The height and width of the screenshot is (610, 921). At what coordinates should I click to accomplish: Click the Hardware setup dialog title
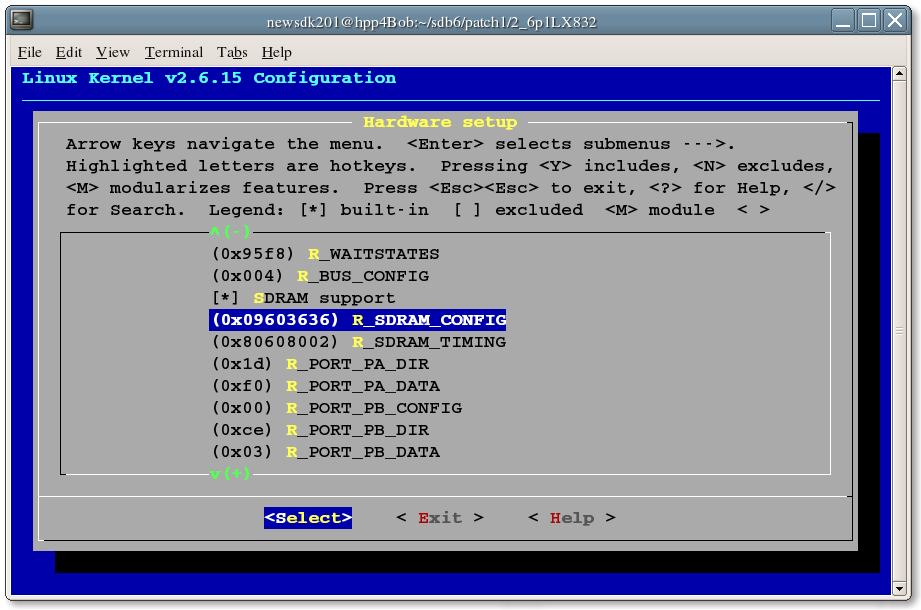pyautogui.click(x=440, y=122)
